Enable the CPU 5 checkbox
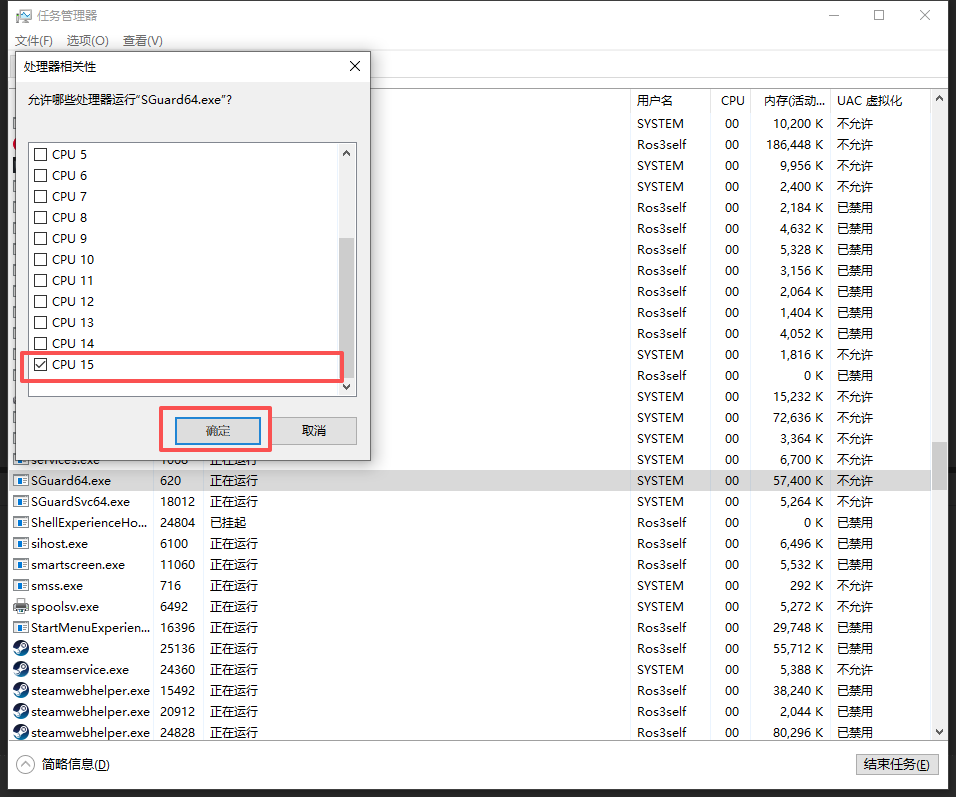This screenshot has height=797, width=956. point(41,155)
